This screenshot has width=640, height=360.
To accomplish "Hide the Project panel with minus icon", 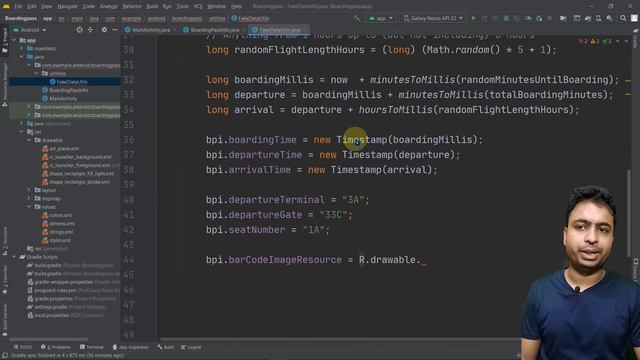I will (115, 30).
